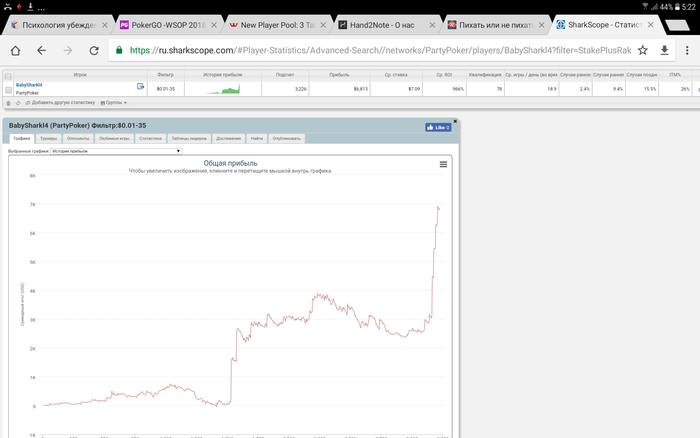Sort by the Ср. ставка column header
The image size is (700, 438).
[396, 75]
